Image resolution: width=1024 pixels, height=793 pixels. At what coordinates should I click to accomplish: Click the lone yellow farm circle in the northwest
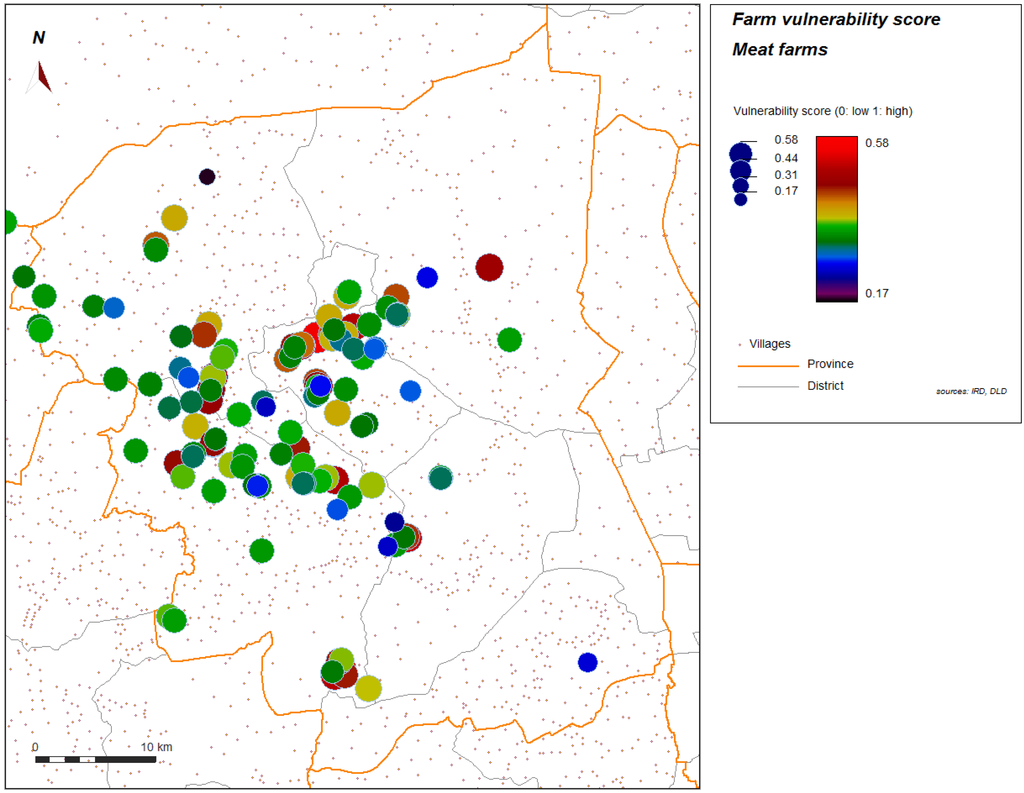coord(174,218)
